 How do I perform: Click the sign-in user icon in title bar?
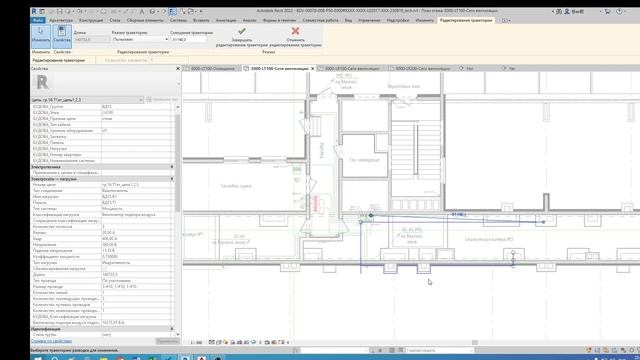(567, 11)
